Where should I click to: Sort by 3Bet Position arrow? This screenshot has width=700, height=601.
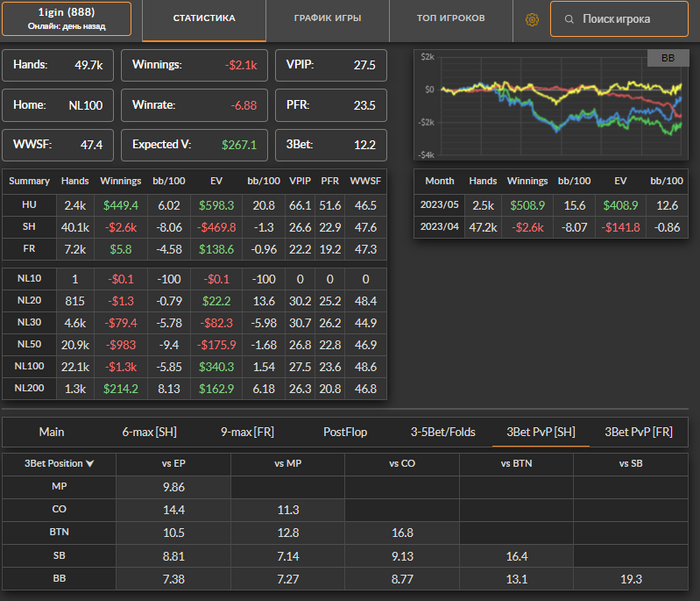pos(90,463)
